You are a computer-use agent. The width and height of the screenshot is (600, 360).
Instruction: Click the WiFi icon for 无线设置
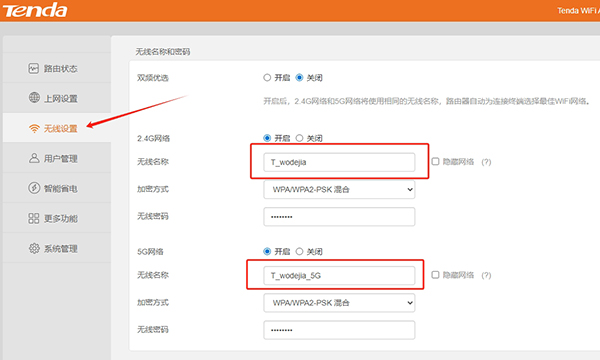(34, 129)
